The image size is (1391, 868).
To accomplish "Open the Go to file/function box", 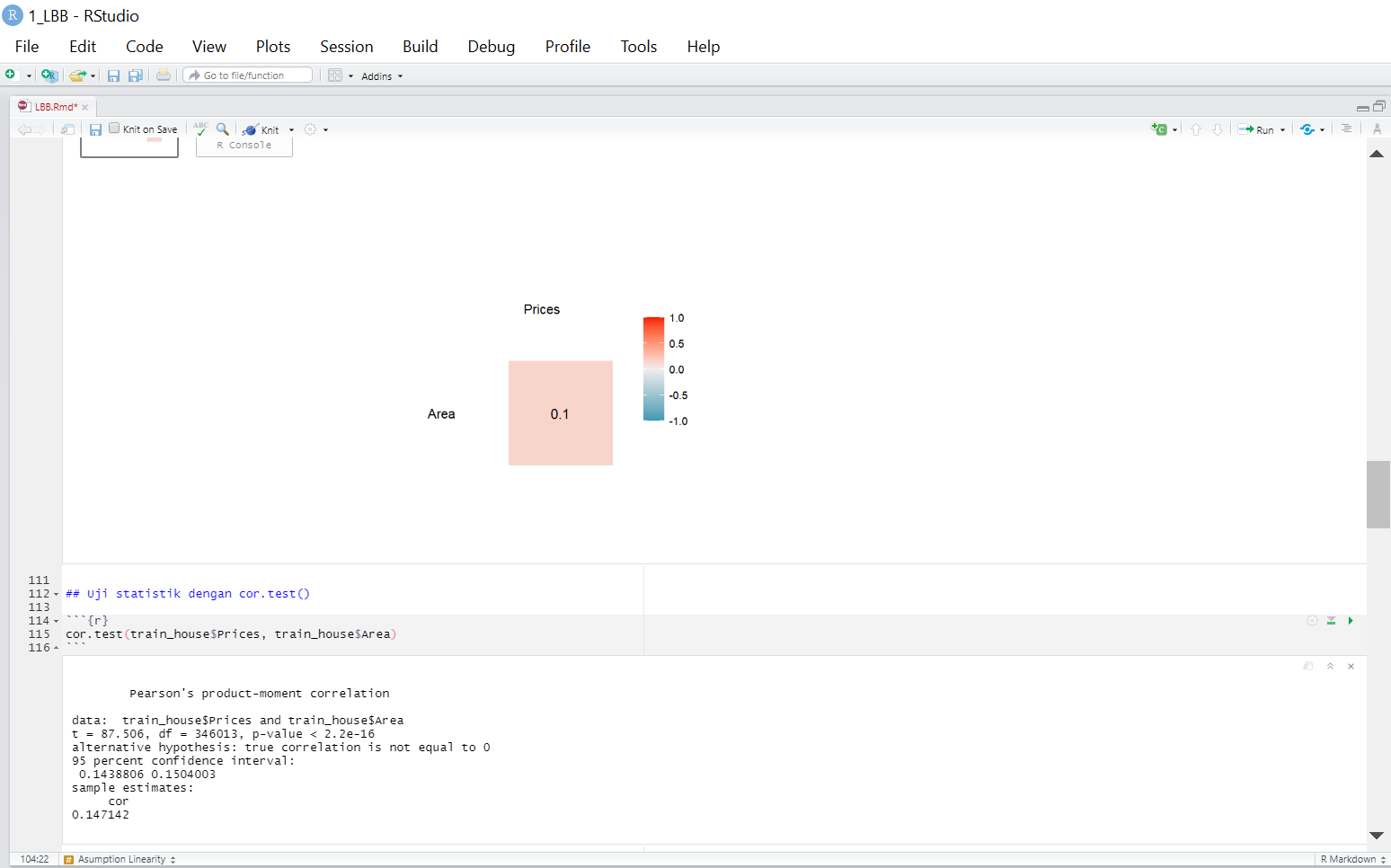I will tap(247, 75).
